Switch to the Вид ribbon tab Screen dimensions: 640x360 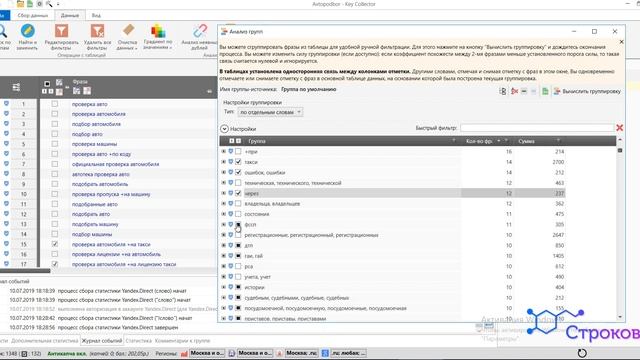[96, 16]
